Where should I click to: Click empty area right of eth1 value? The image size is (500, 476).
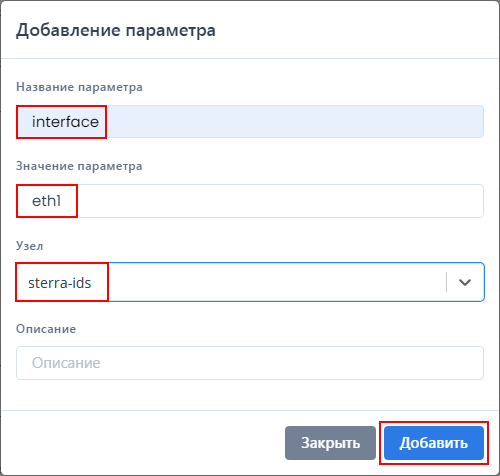tap(280, 201)
